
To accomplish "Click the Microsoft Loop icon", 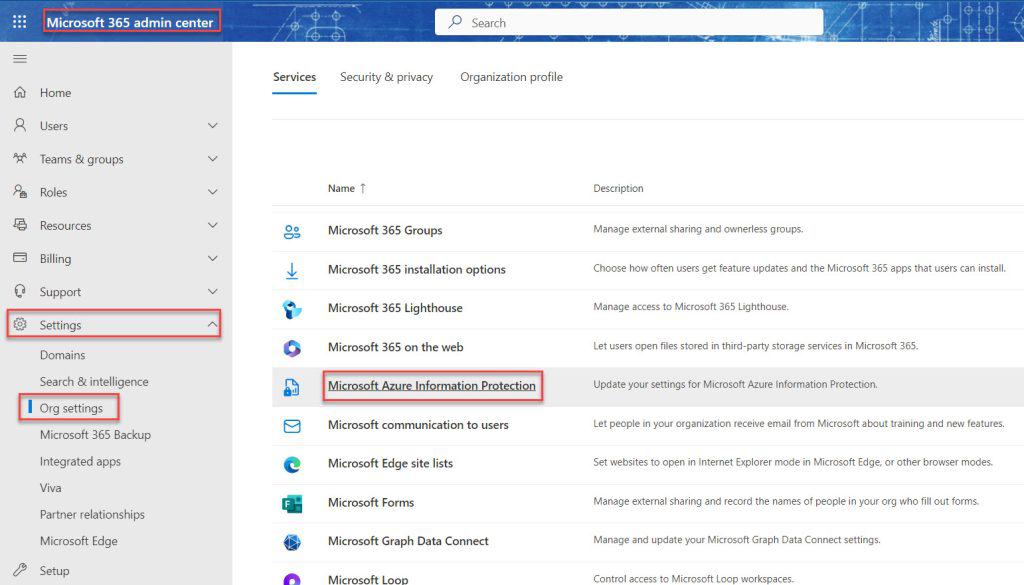I will pyautogui.click(x=292, y=578).
